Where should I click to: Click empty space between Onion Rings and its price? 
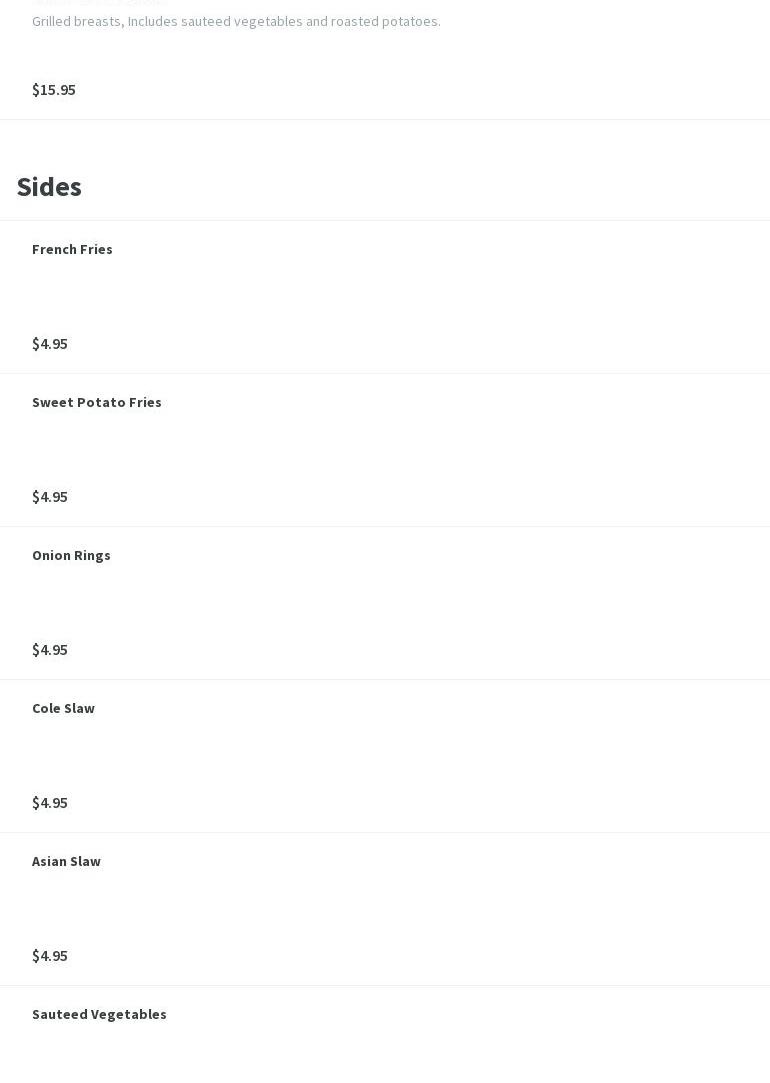(x=300, y=602)
